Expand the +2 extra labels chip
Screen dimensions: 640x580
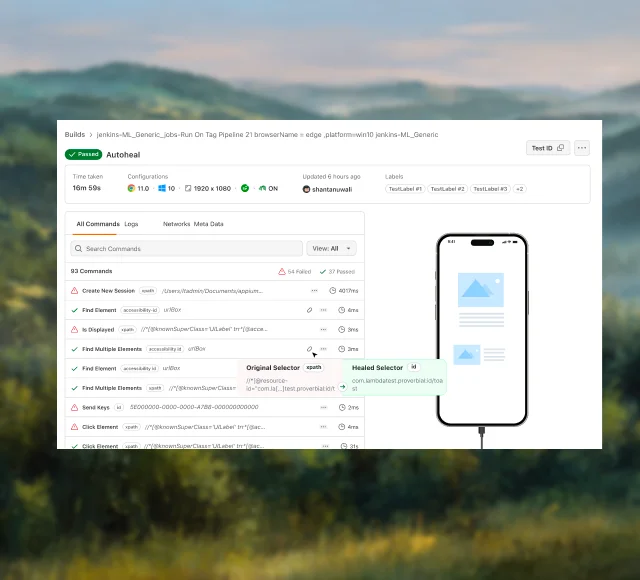(x=520, y=189)
